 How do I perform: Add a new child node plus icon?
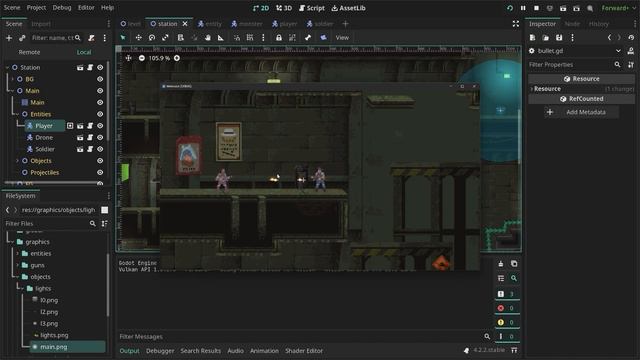tap(9, 38)
